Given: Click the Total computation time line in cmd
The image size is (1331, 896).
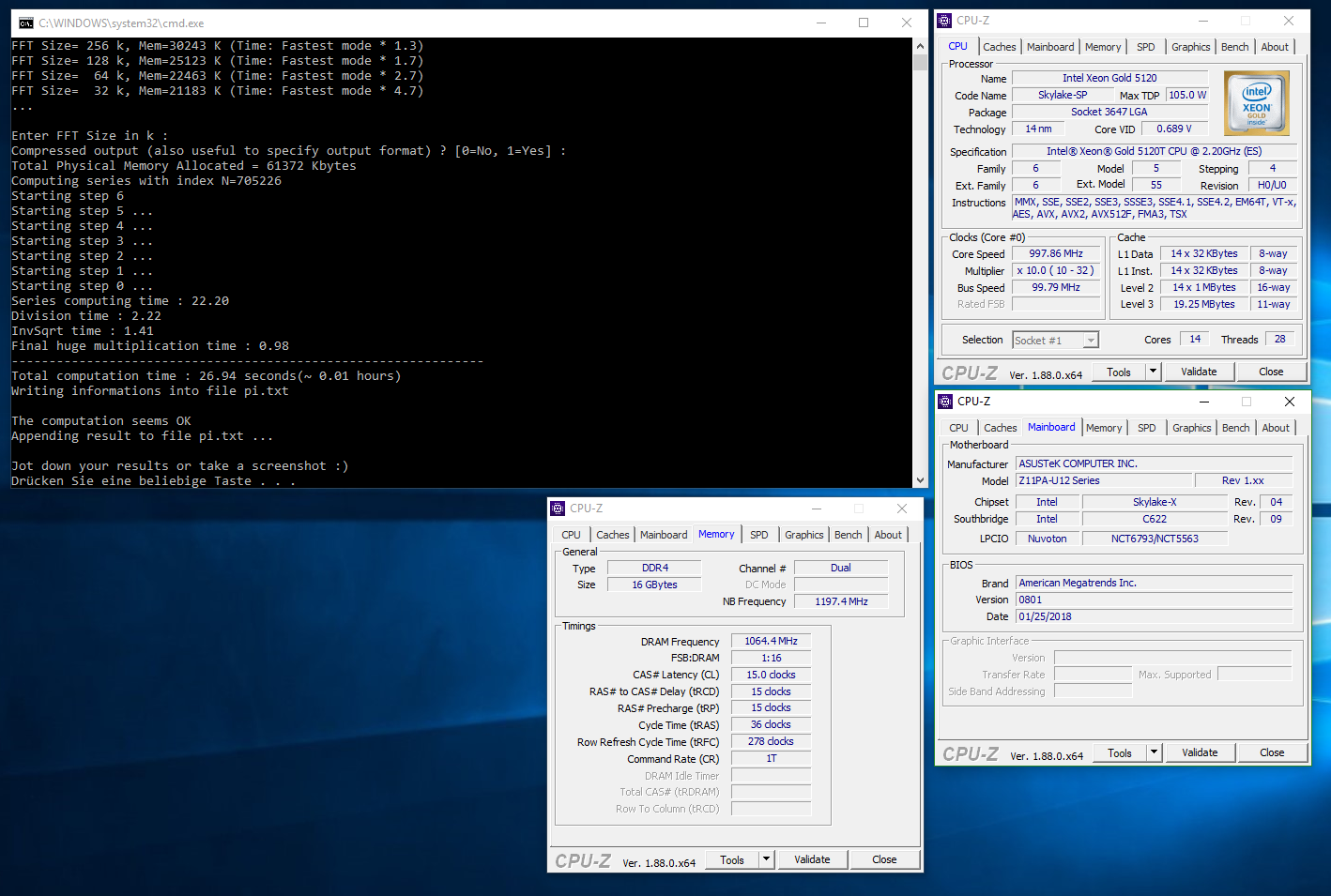Looking at the screenshot, I should 206,375.
